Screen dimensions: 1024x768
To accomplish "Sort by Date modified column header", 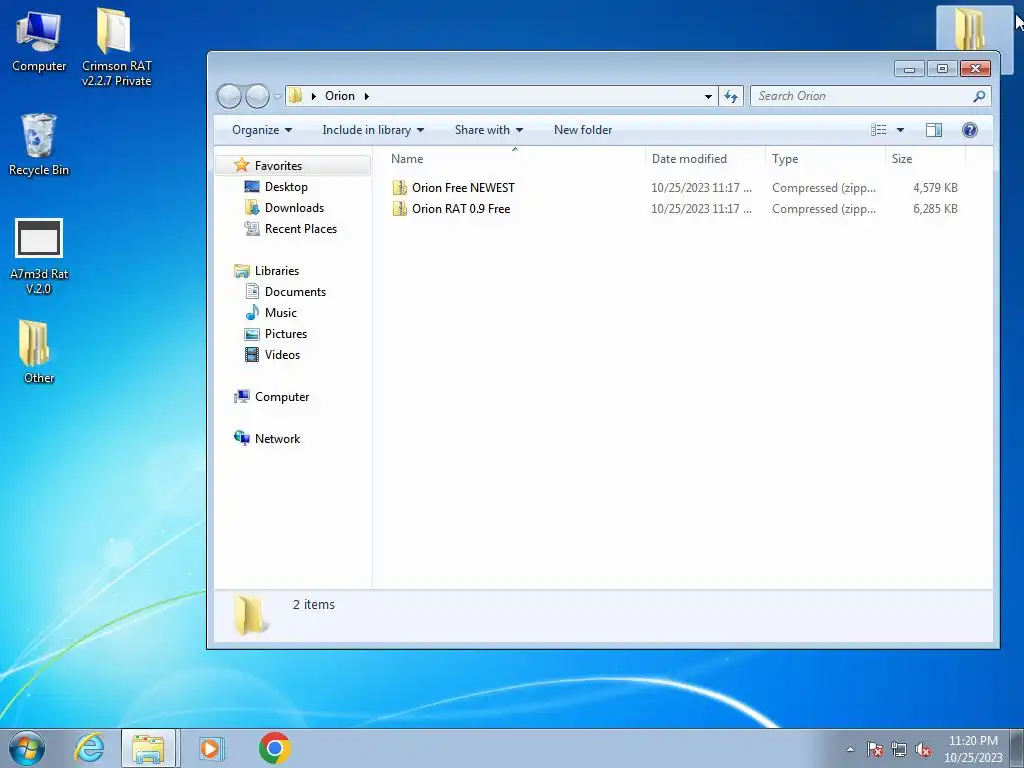I will pos(705,159).
